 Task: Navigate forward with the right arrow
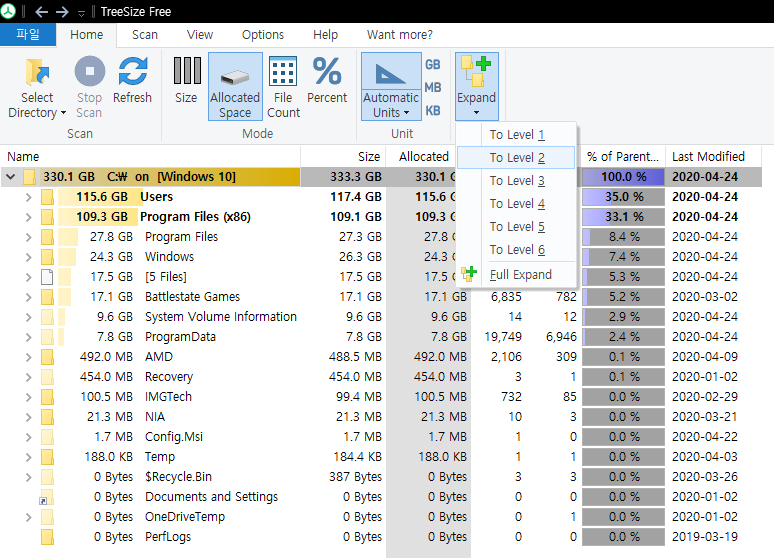point(62,12)
